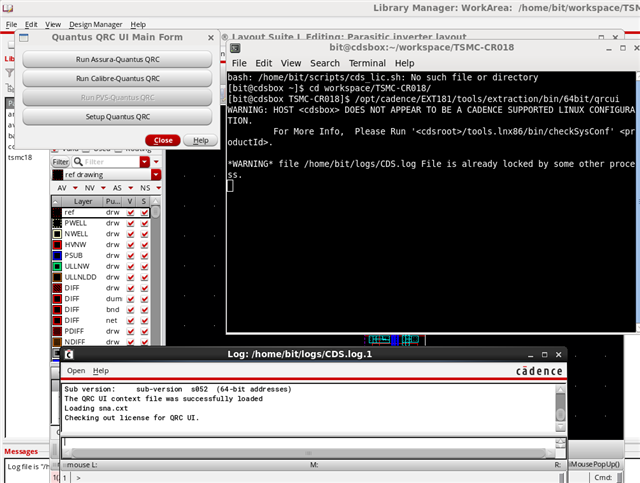Expand the ref drawing layer dropdown
The height and width of the screenshot is (483, 640).
(156, 175)
